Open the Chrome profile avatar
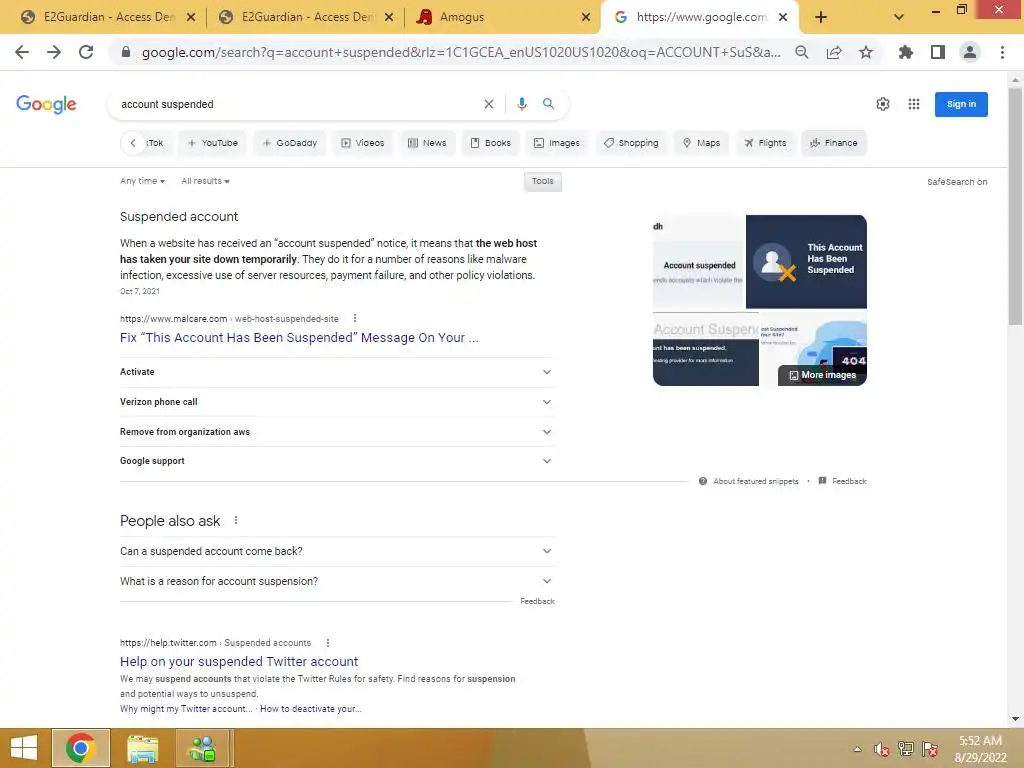The width and height of the screenshot is (1024, 768). pyautogui.click(x=970, y=52)
